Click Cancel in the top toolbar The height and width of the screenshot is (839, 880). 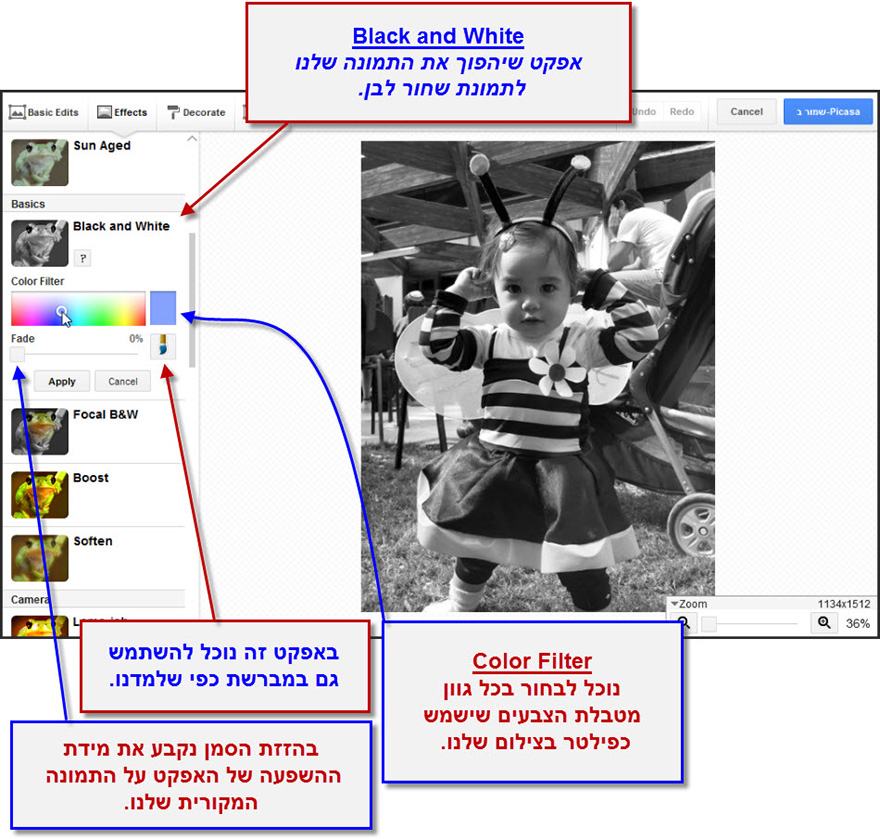point(746,112)
